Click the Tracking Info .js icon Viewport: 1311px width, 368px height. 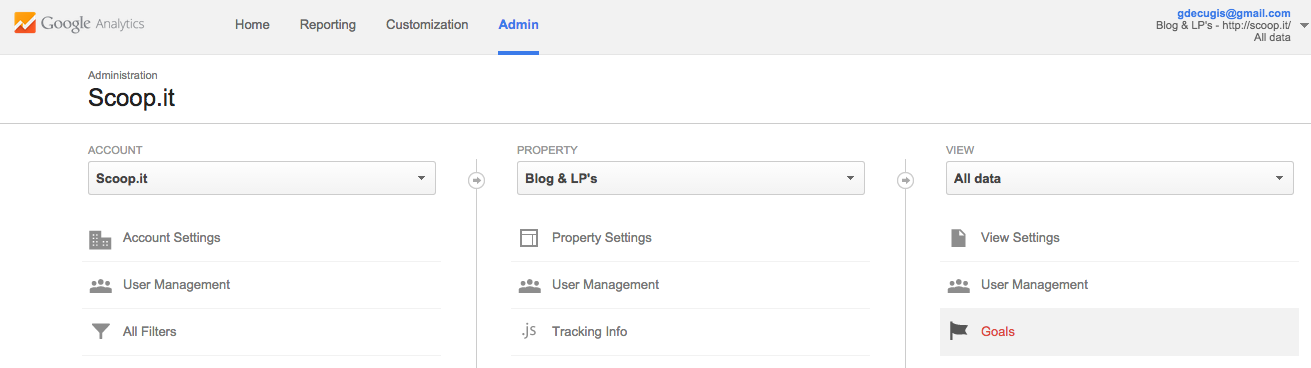point(529,331)
